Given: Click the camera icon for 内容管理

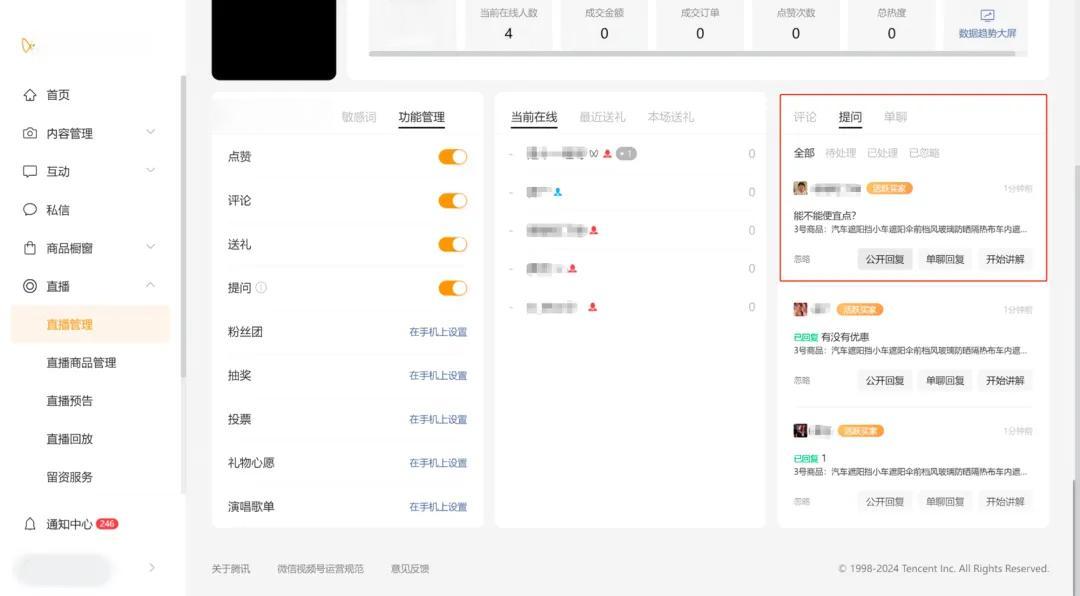Looking at the screenshot, I should [30, 133].
